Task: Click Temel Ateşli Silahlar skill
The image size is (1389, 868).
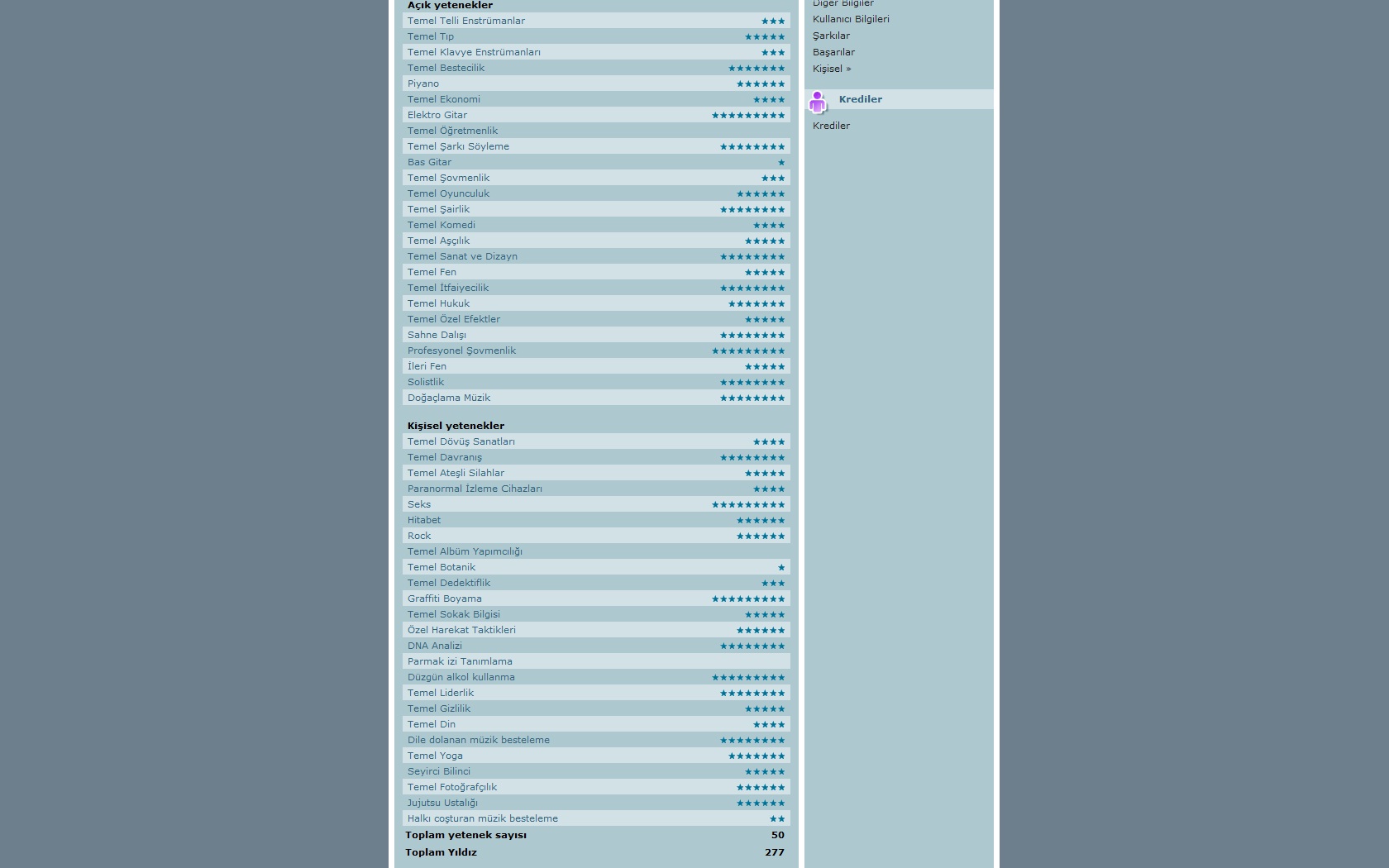Action: tap(456, 473)
